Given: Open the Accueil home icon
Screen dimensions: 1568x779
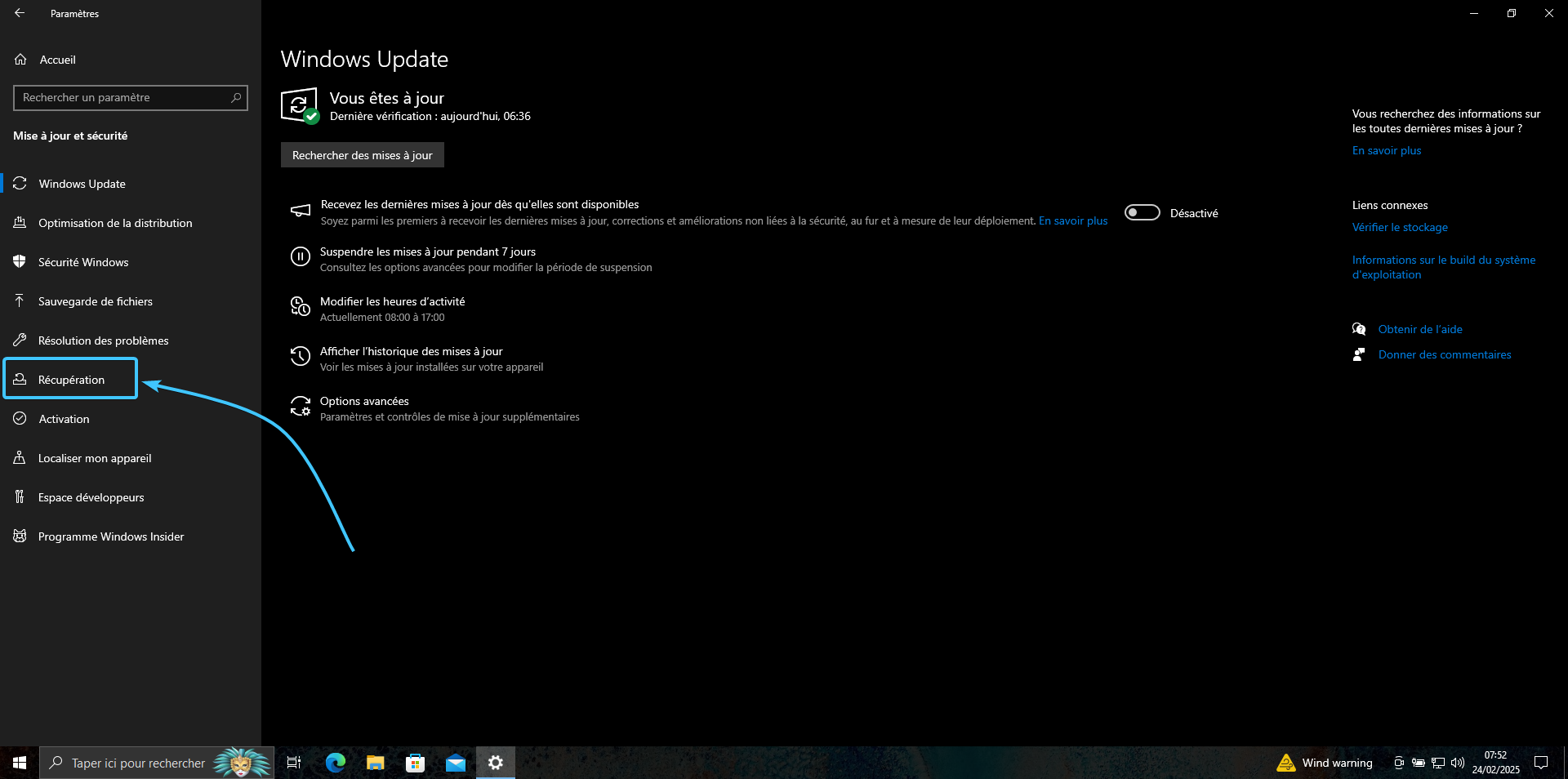Looking at the screenshot, I should coord(20,60).
